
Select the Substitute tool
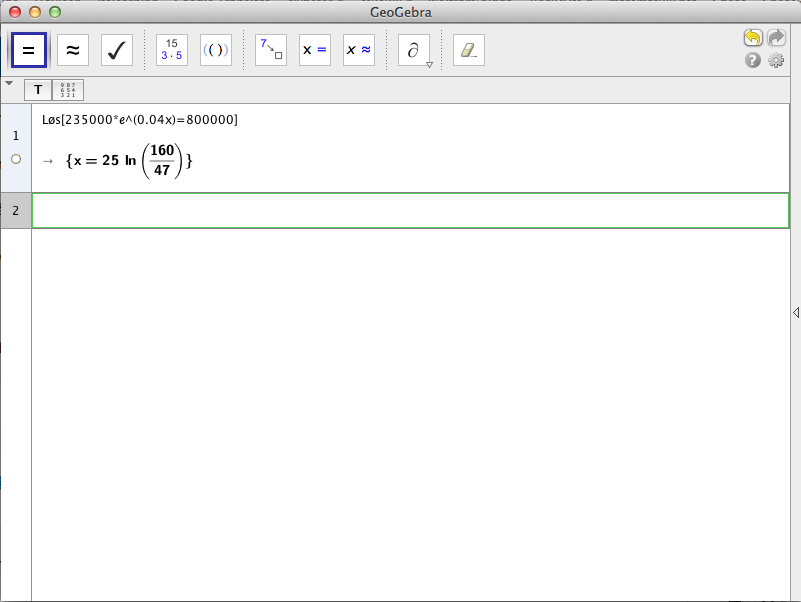coord(271,50)
